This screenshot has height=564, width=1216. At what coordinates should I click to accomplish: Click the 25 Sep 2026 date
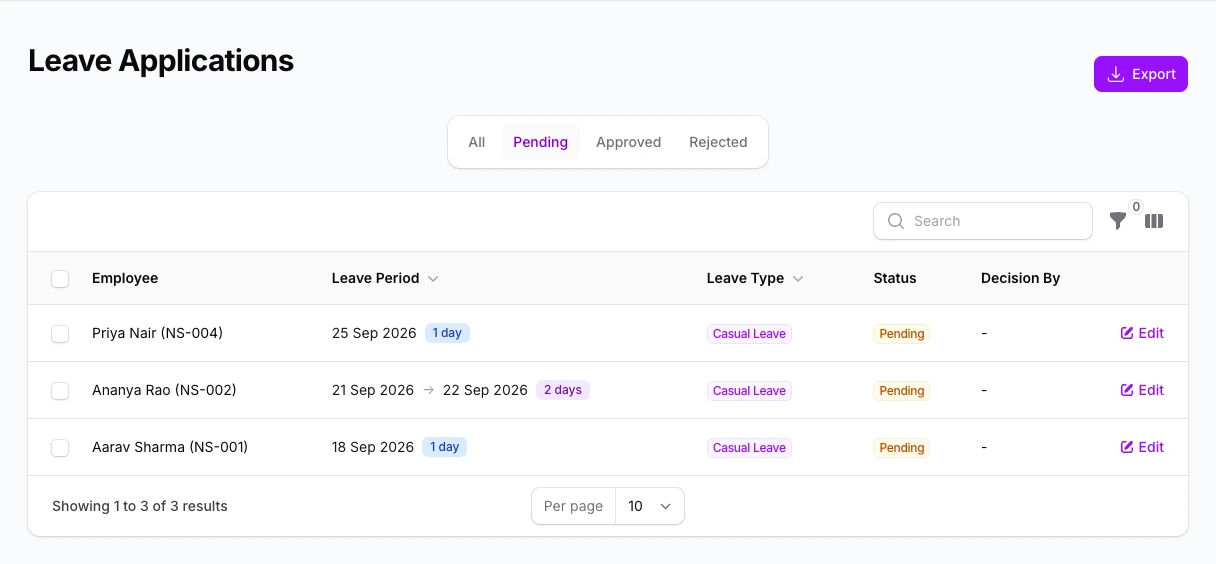tap(374, 333)
